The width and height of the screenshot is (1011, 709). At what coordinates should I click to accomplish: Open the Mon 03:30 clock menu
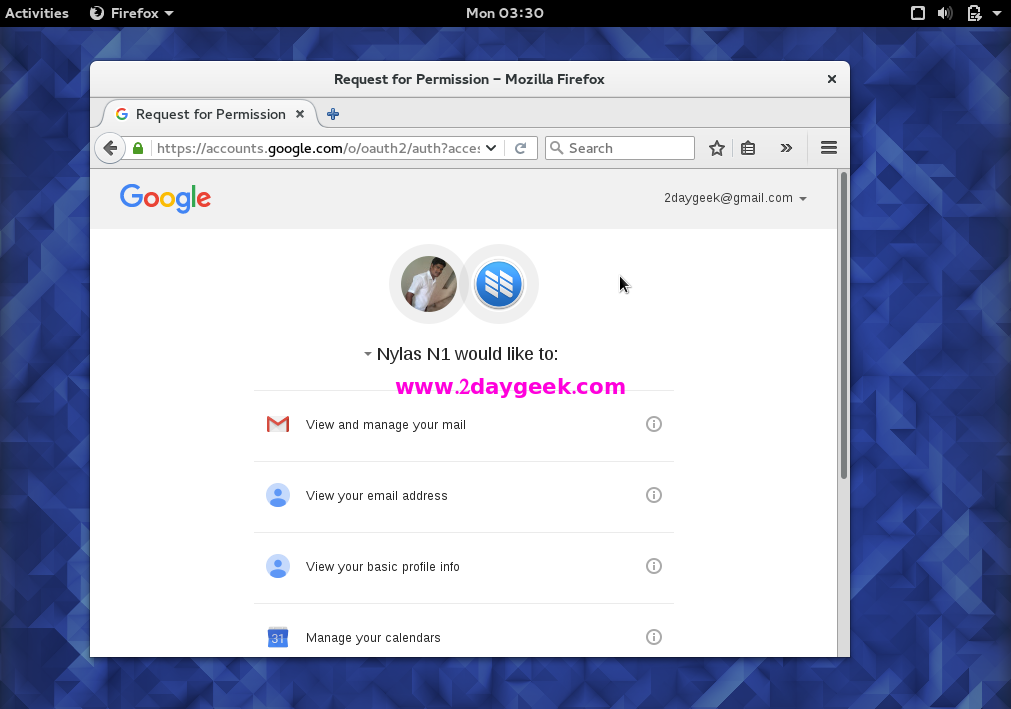click(x=505, y=13)
